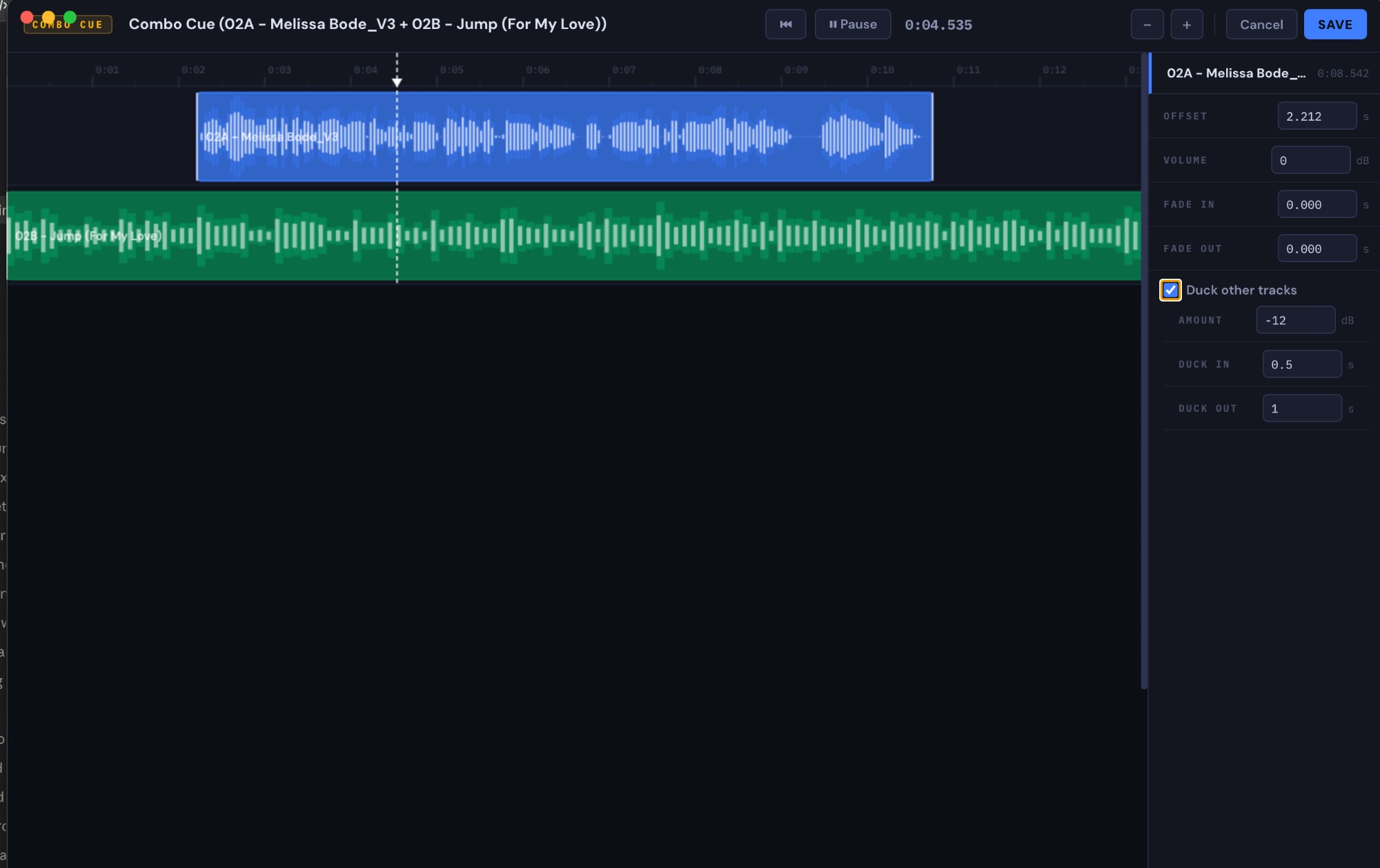Click the 0:08 mark on timeline ruler
The image size is (1380, 868).
tap(710, 70)
